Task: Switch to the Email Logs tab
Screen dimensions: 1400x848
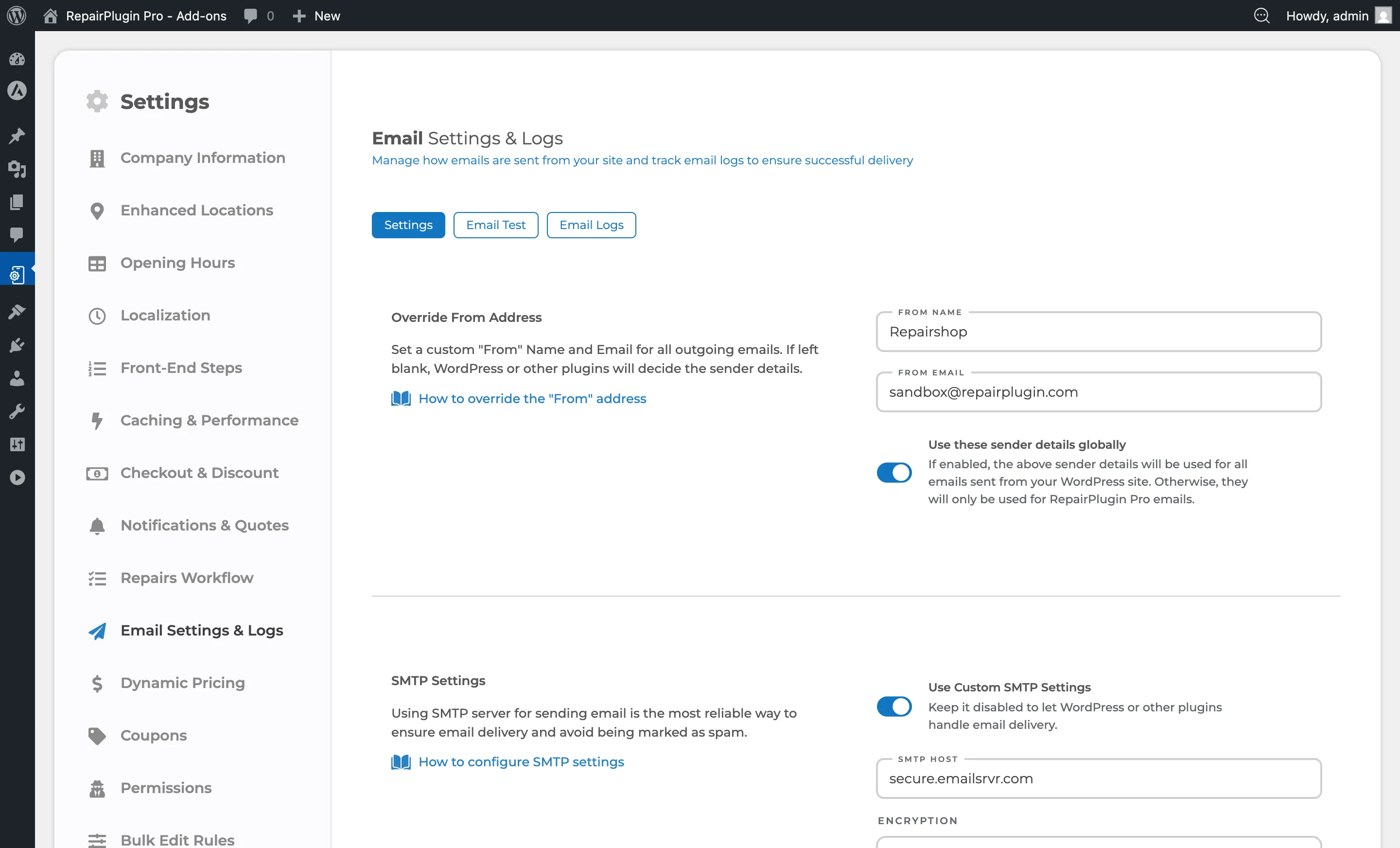Action: tap(591, 225)
